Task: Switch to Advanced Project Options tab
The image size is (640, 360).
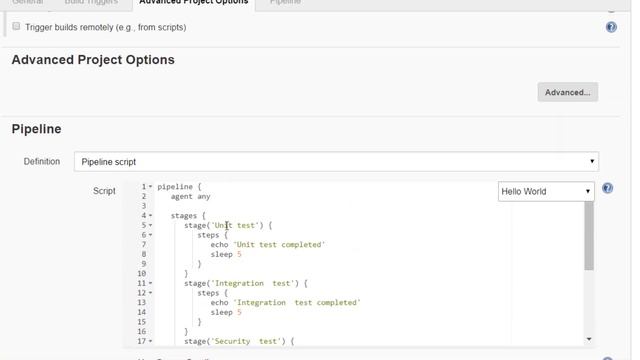Action: (x=193, y=2)
